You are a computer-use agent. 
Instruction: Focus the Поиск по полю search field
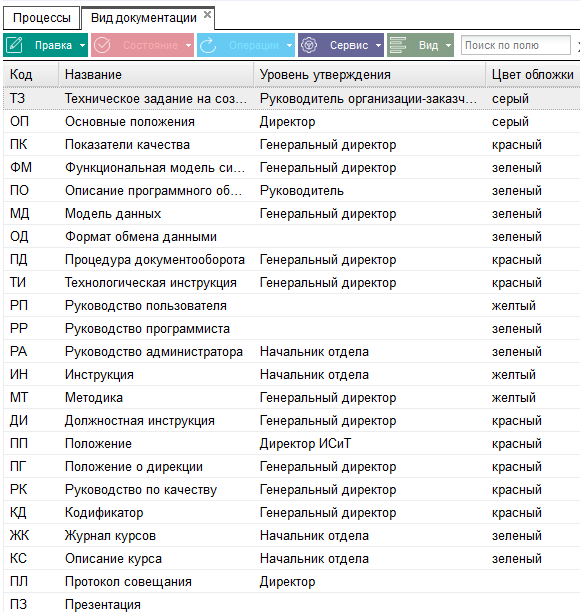pos(516,45)
